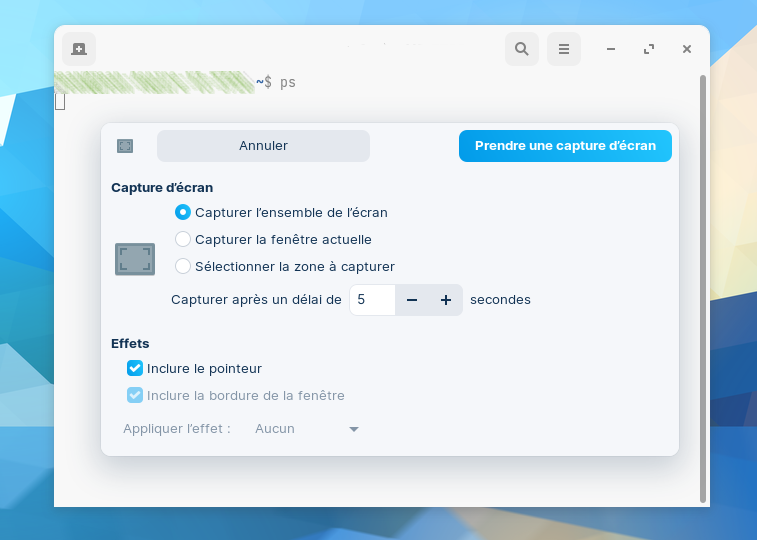The image size is (757, 540).
Task: Click the new terminal tab icon
Action: pos(79,48)
